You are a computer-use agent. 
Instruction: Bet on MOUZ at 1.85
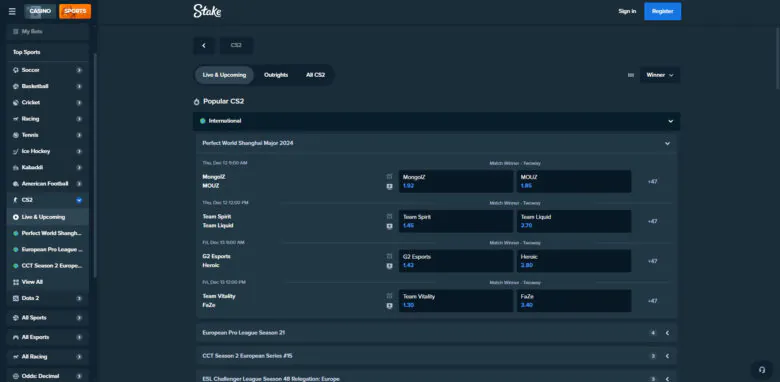tap(574, 182)
